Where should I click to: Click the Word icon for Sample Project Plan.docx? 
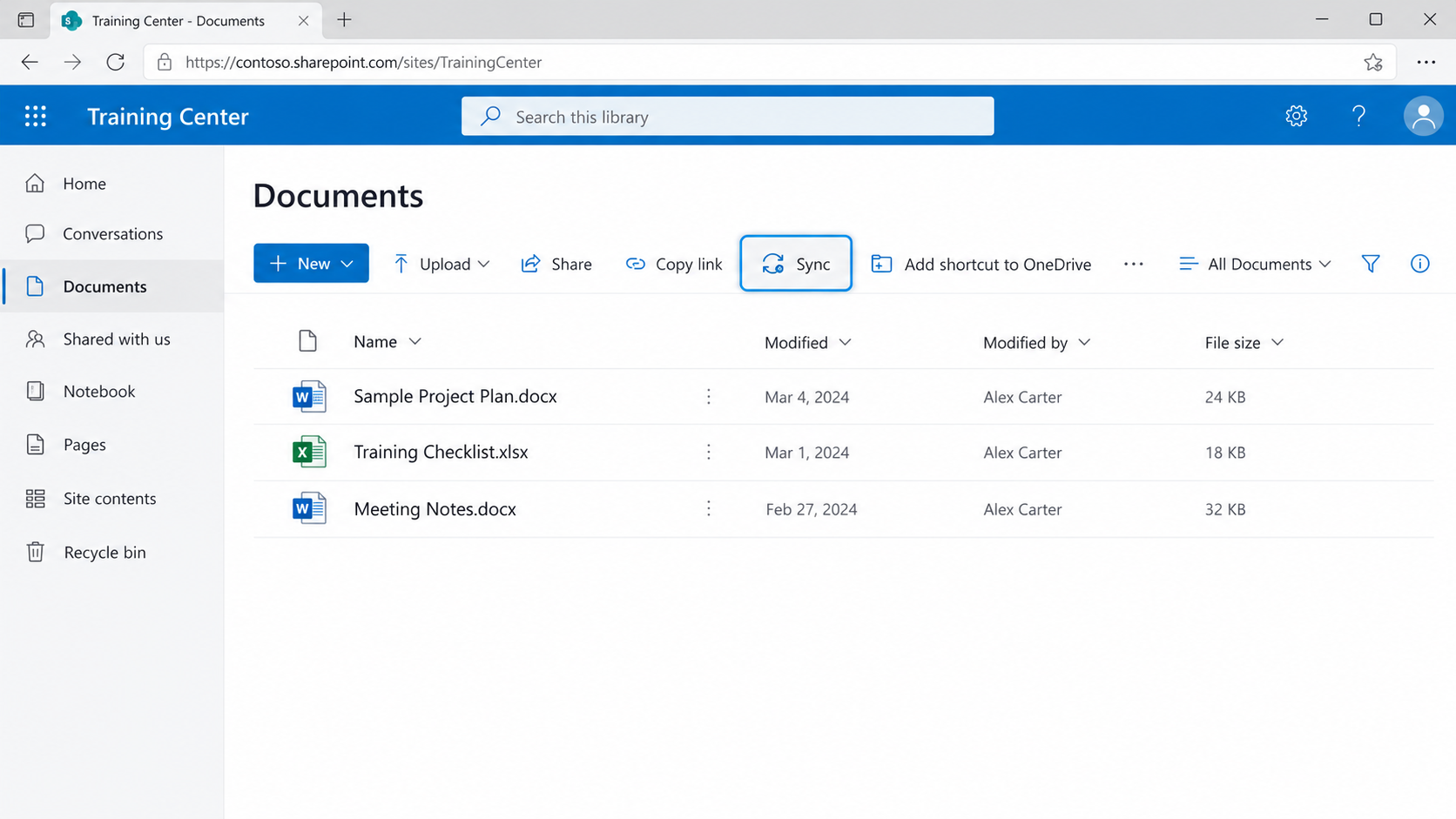click(x=309, y=396)
